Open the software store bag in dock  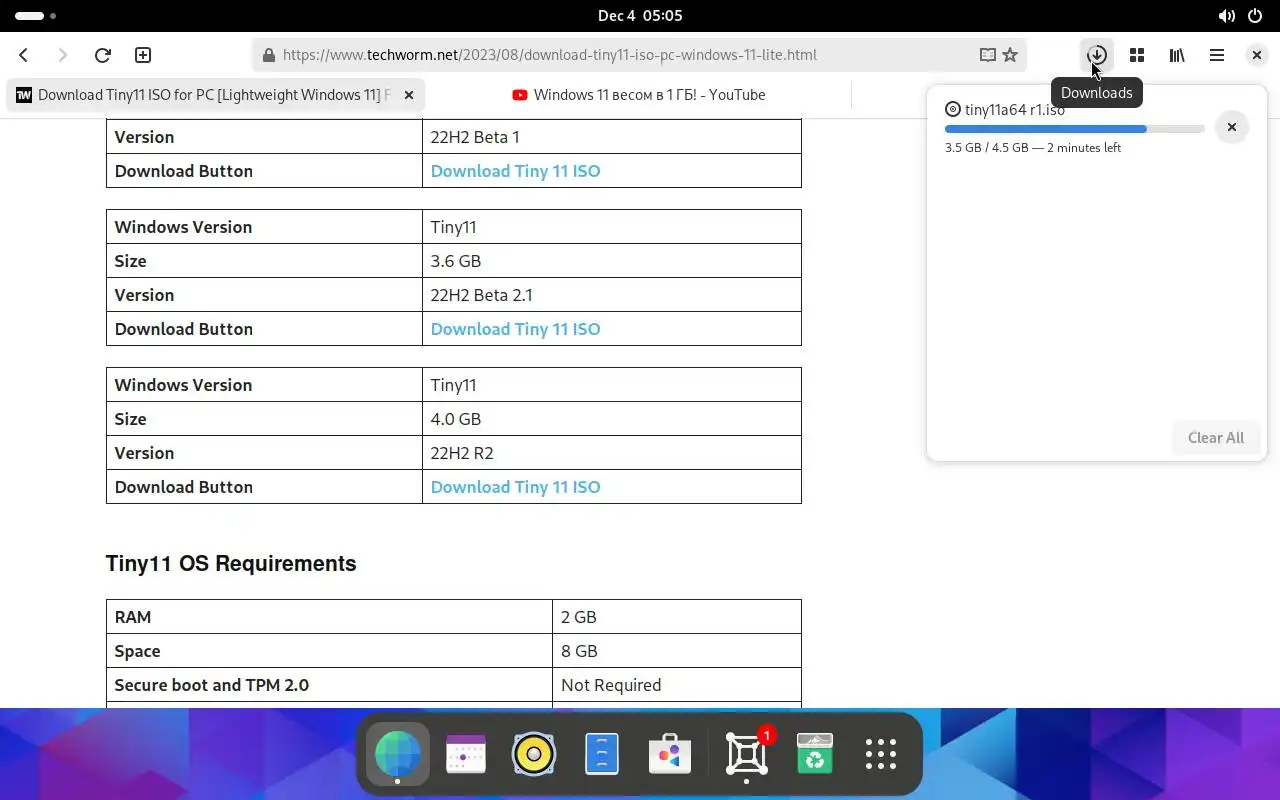[670, 753]
